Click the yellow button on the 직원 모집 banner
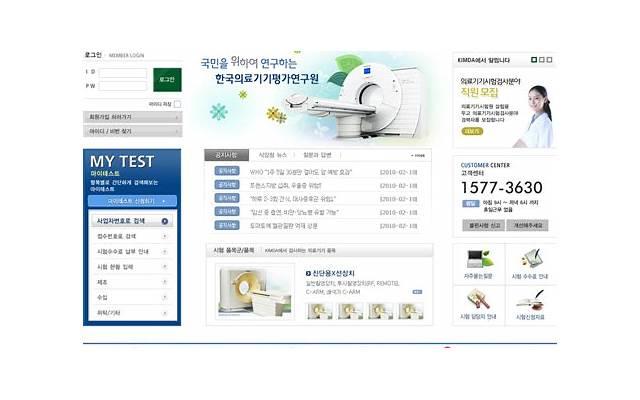Image resolution: width=640 pixels, height=400 pixels. click(x=472, y=131)
